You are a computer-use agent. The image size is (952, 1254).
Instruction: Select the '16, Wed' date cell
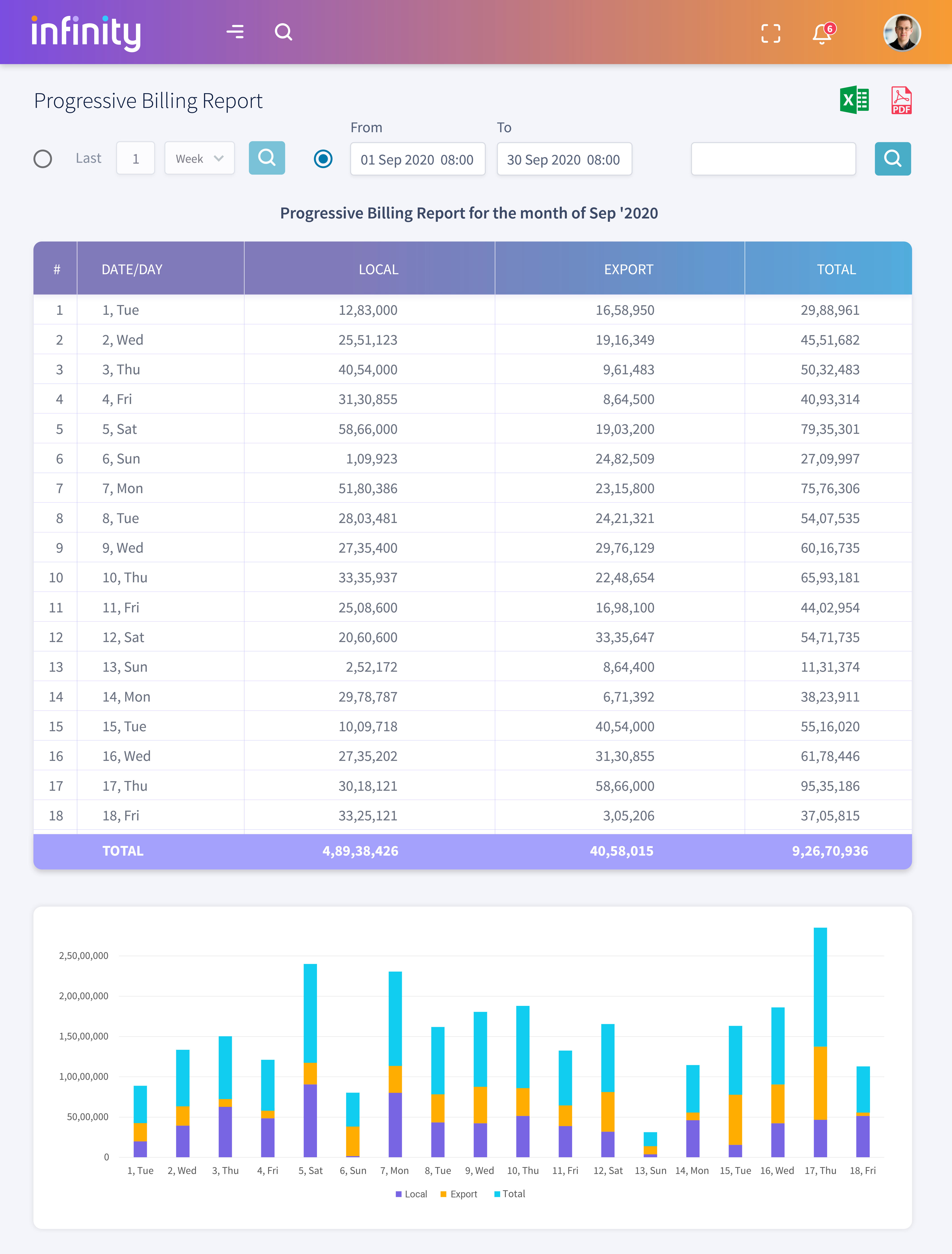coord(126,756)
